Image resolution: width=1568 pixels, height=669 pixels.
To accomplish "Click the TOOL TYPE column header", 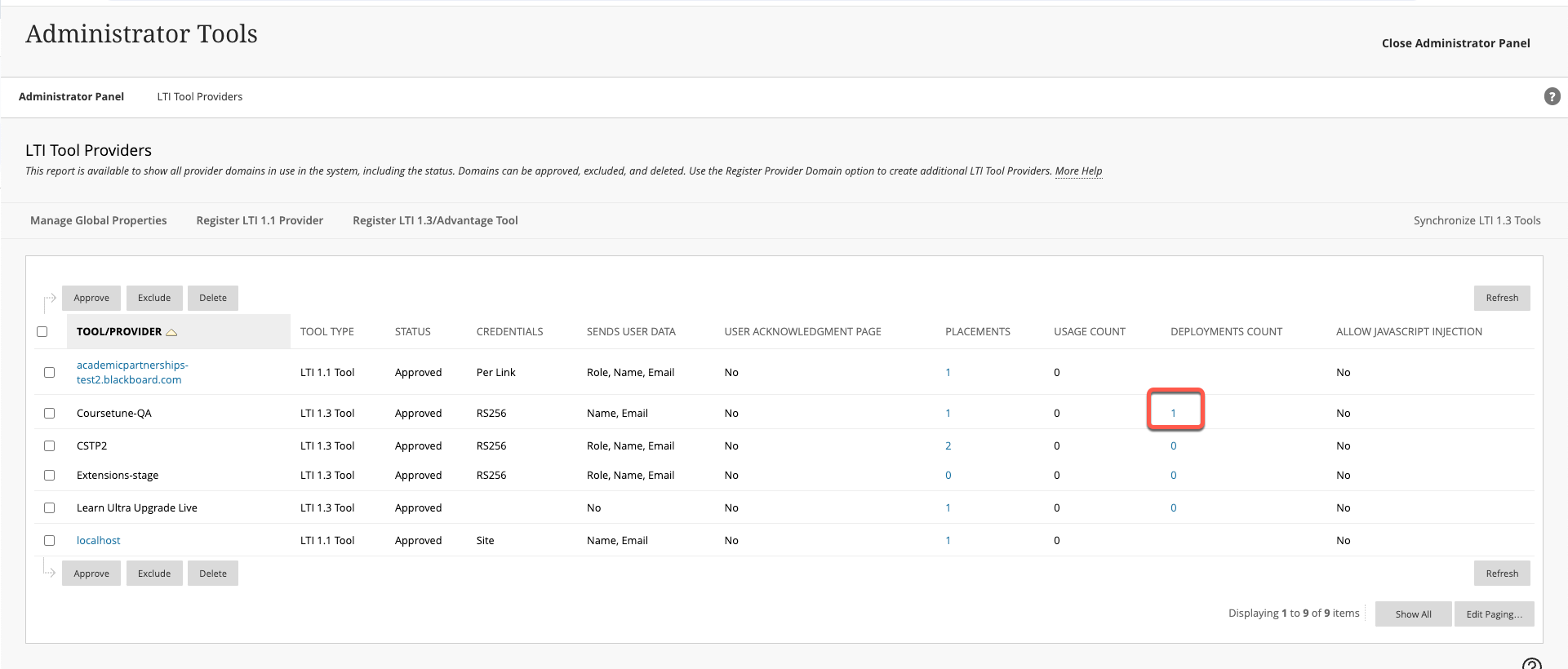I will tap(326, 331).
